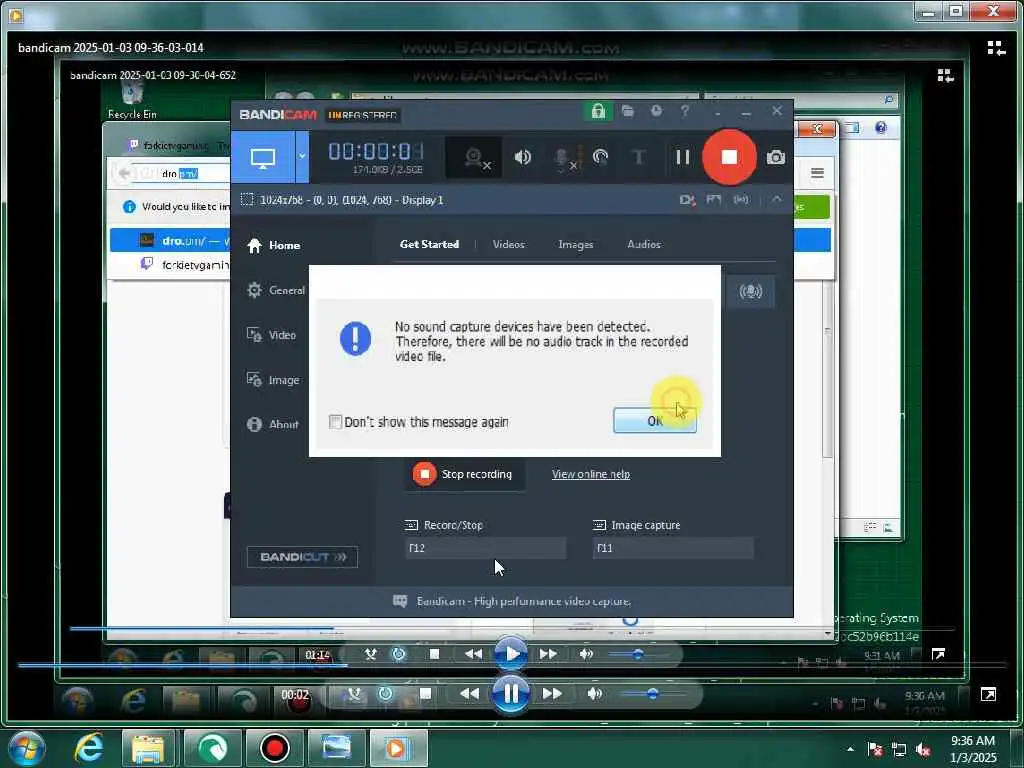This screenshot has width=1024, height=768.
Task: Toggle shuffle in the outer player
Action: tap(353, 694)
